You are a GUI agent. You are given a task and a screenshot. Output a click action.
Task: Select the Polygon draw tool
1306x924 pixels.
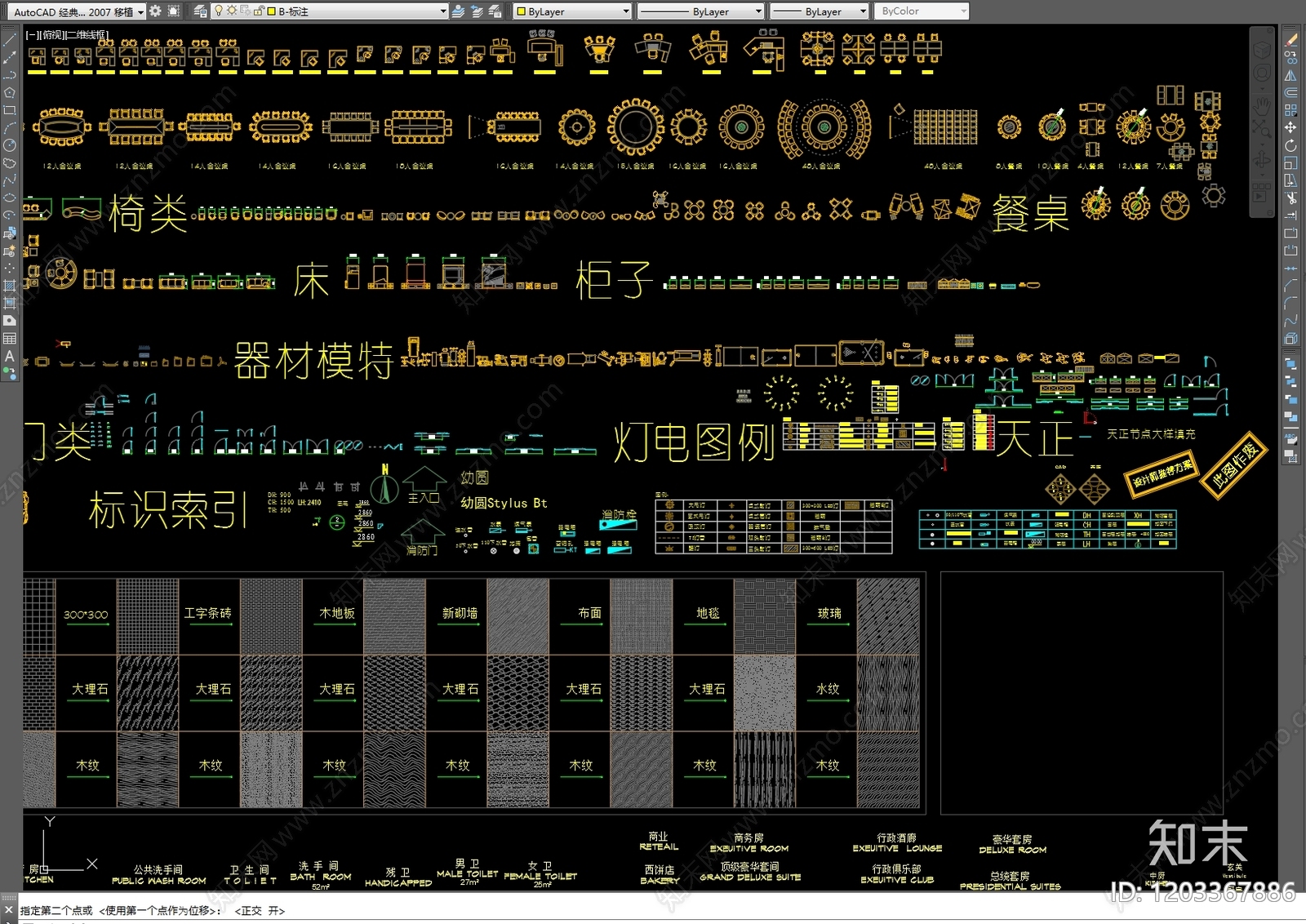tap(10, 92)
